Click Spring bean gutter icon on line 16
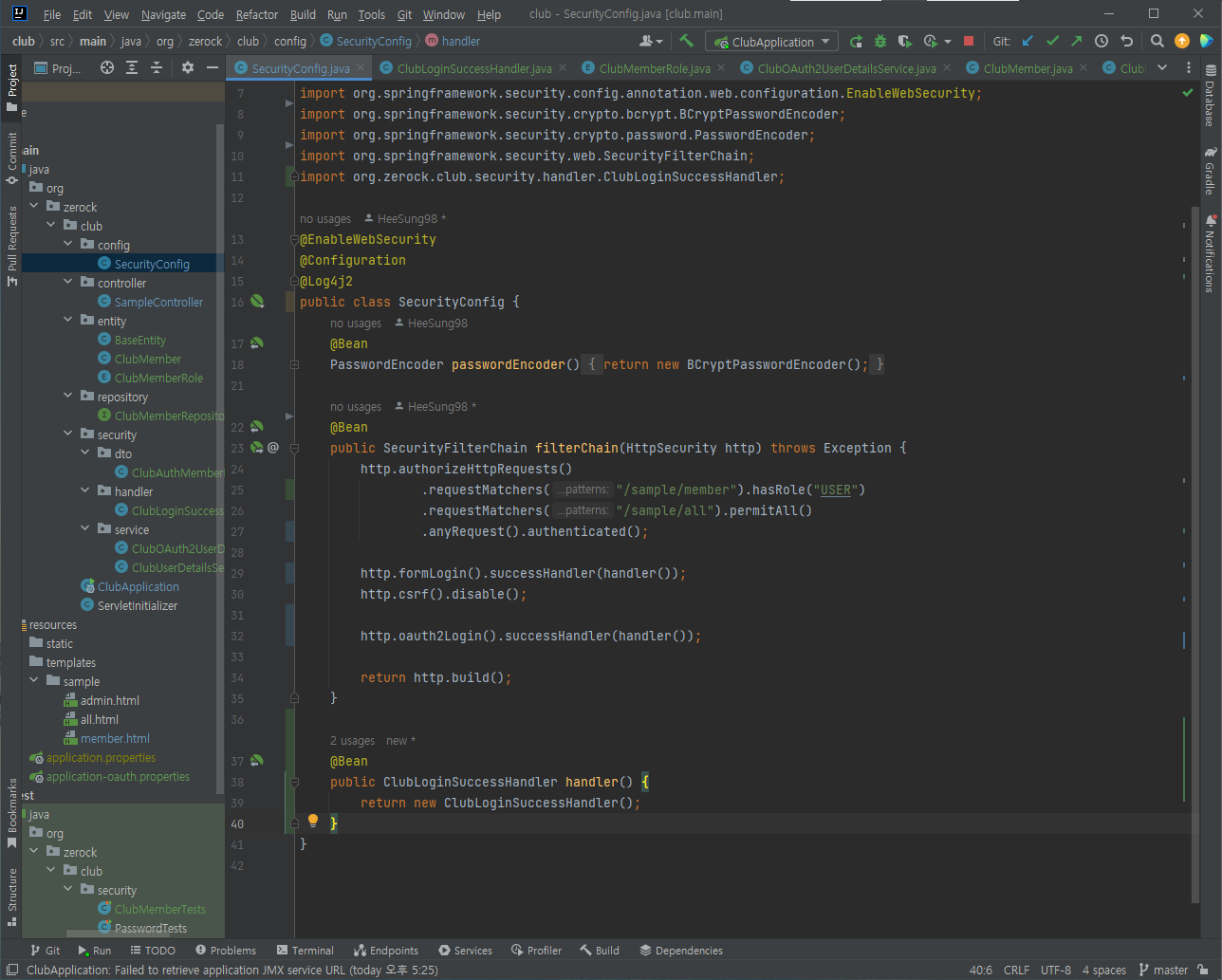 click(257, 302)
